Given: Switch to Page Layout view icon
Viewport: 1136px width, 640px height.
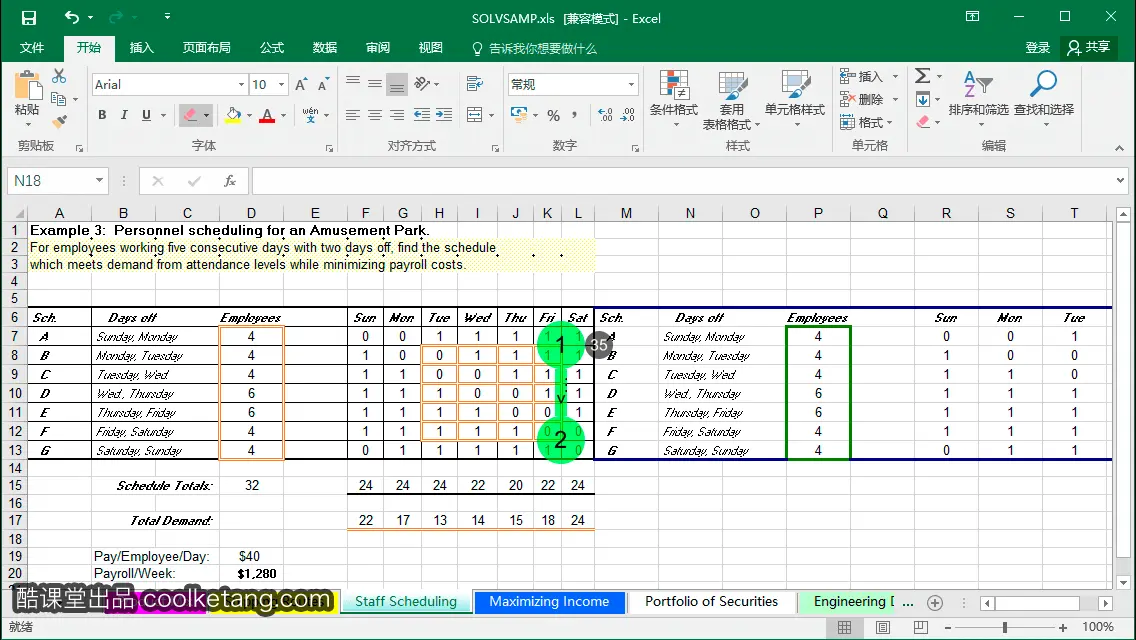Looking at the screenshot, I should click(883, 627).
